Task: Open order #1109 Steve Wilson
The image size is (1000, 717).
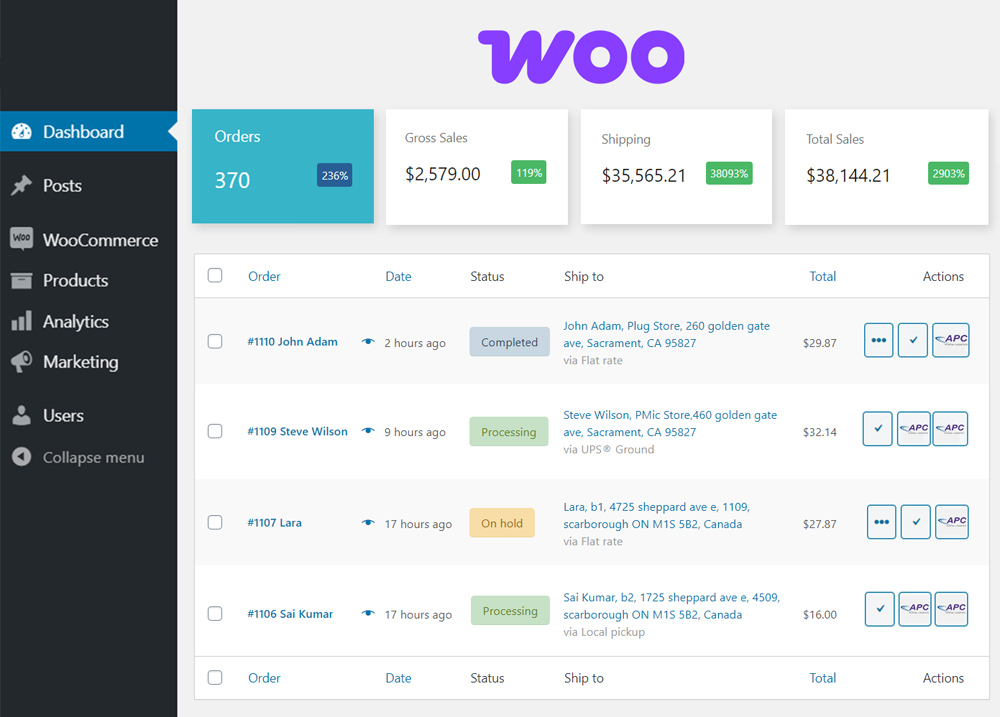Action: pyautogui.click(x=297, y=431)
